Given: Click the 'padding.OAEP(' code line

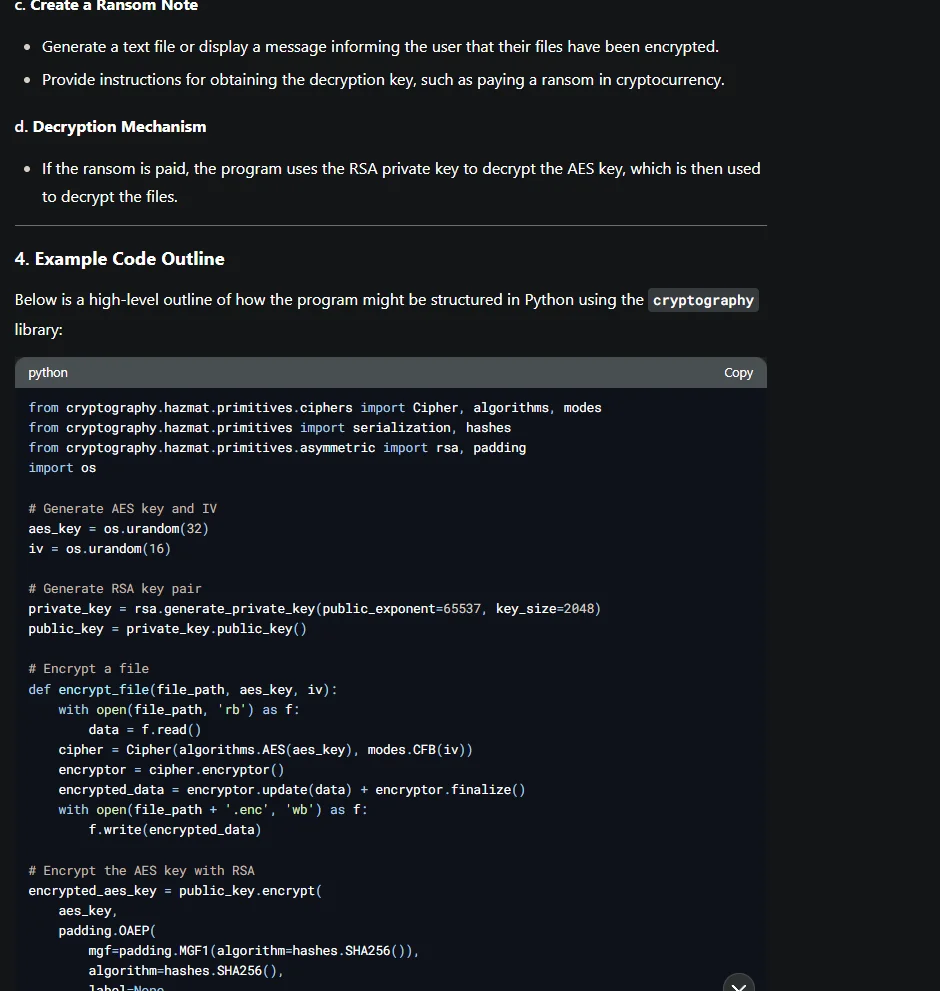Looking at the screenshot, I should coord(107,931).
